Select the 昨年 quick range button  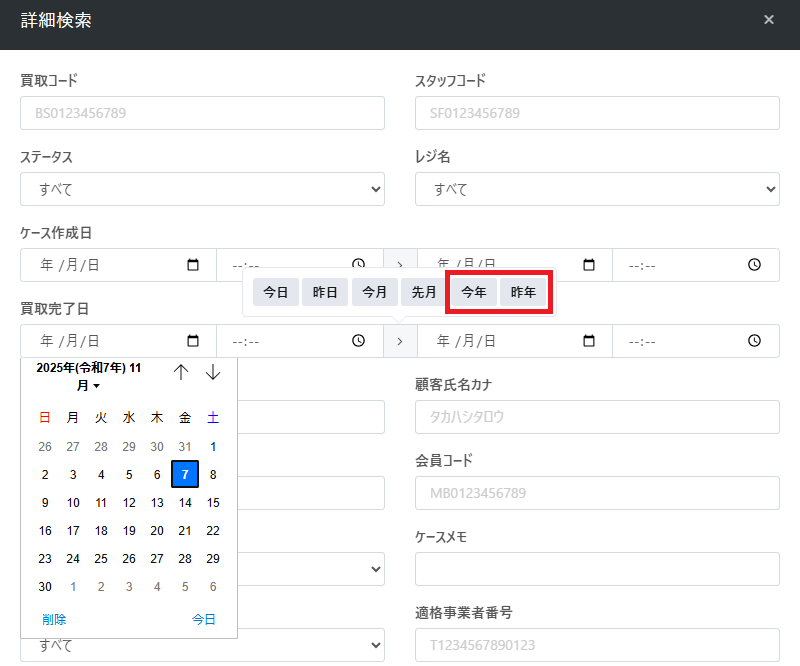tap(523, 292)
